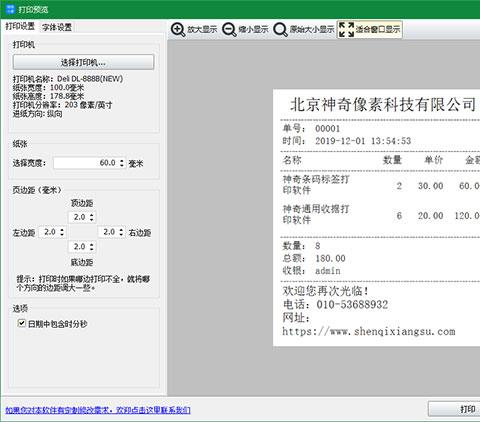Image resolution: width=480 pixels, height=422 pixels.
Task: Toggle the 日期中包含时分秒 checkbox
Action: [x=22, y=323]
